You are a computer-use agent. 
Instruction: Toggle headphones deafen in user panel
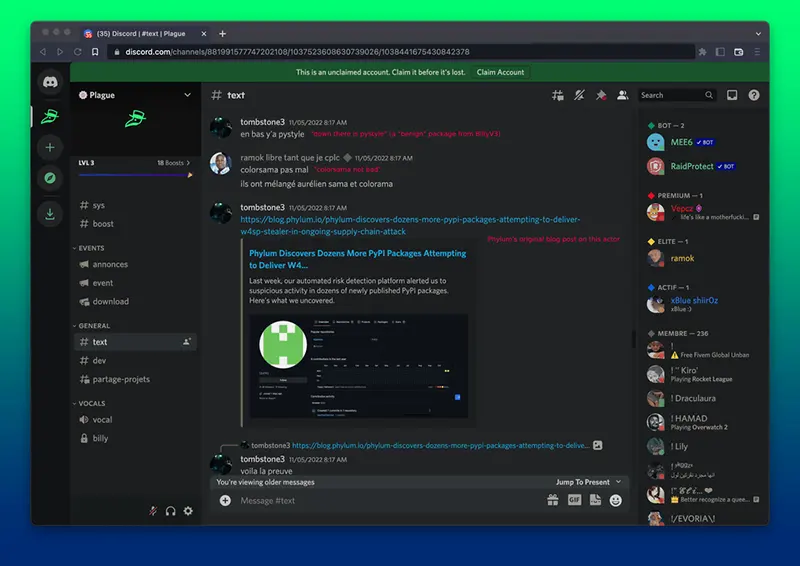coord(170,511)
